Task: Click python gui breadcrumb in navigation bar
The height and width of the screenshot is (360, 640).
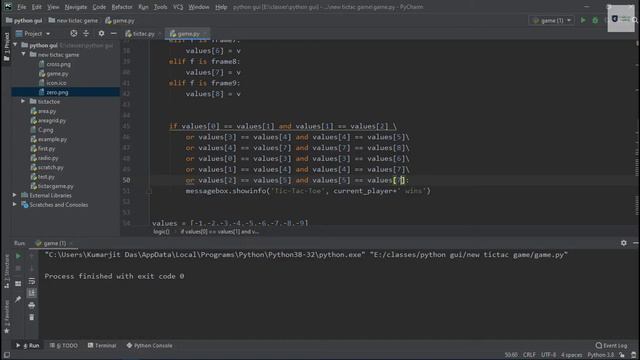Action: pos(24,20)
